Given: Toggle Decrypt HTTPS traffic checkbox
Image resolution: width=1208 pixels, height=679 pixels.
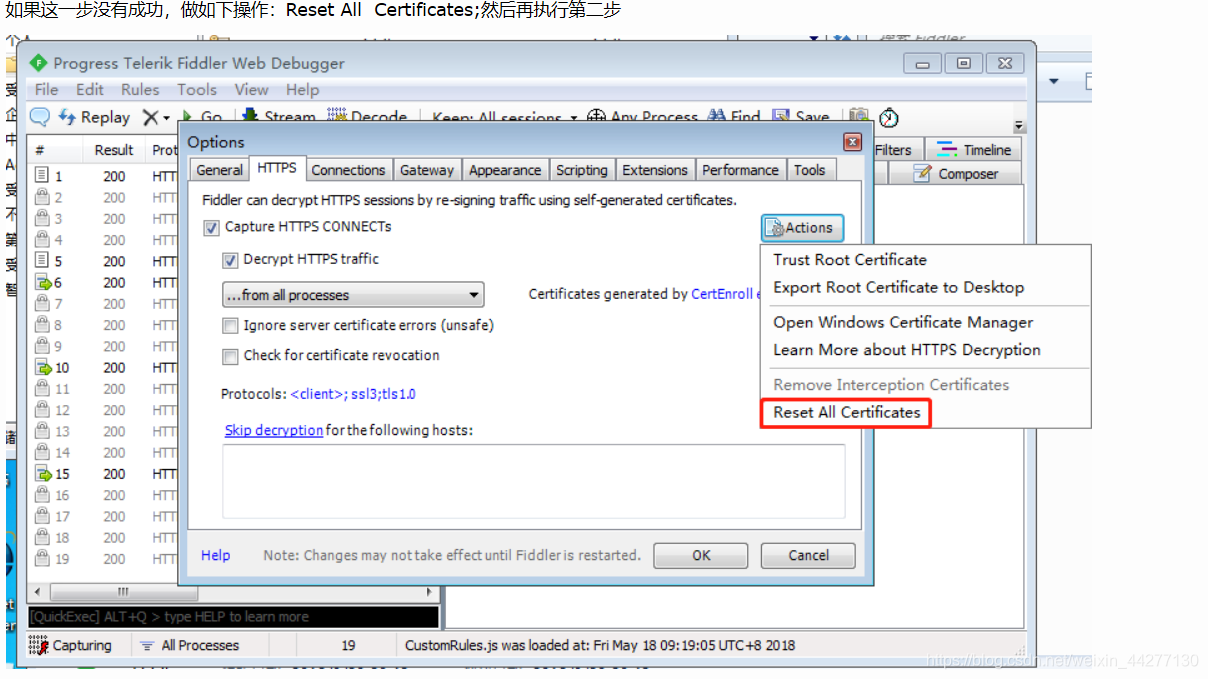Looking at the screenshot, I should [230, 260].
